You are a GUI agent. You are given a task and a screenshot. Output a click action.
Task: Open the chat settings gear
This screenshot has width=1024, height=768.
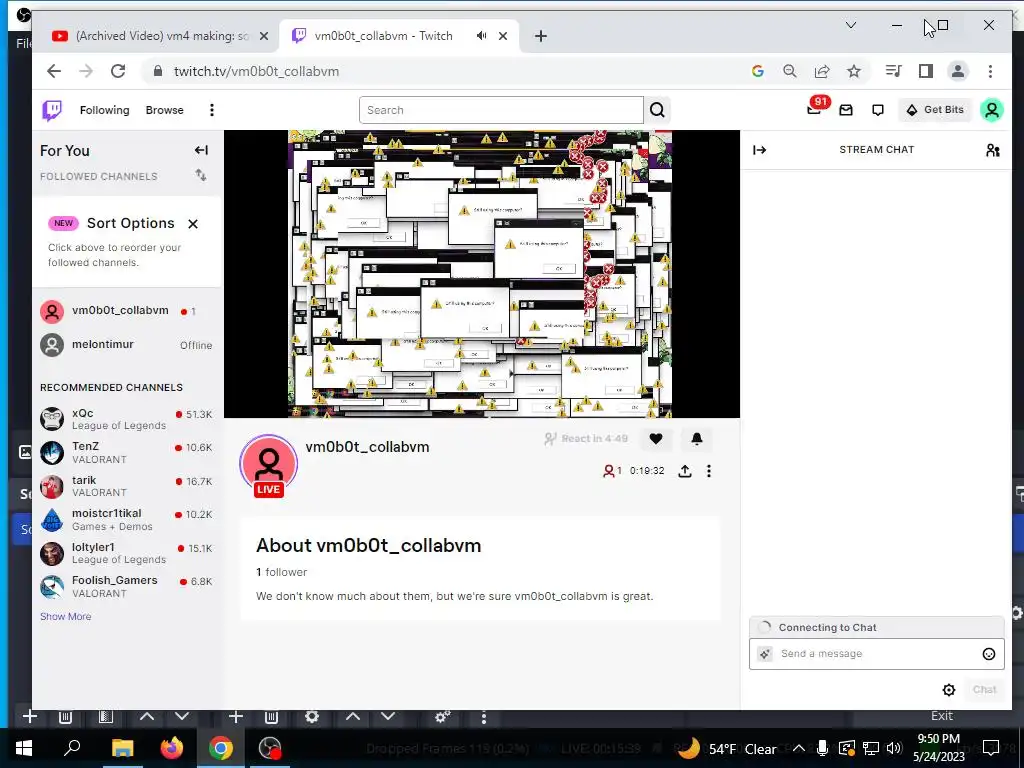[949, 690]
